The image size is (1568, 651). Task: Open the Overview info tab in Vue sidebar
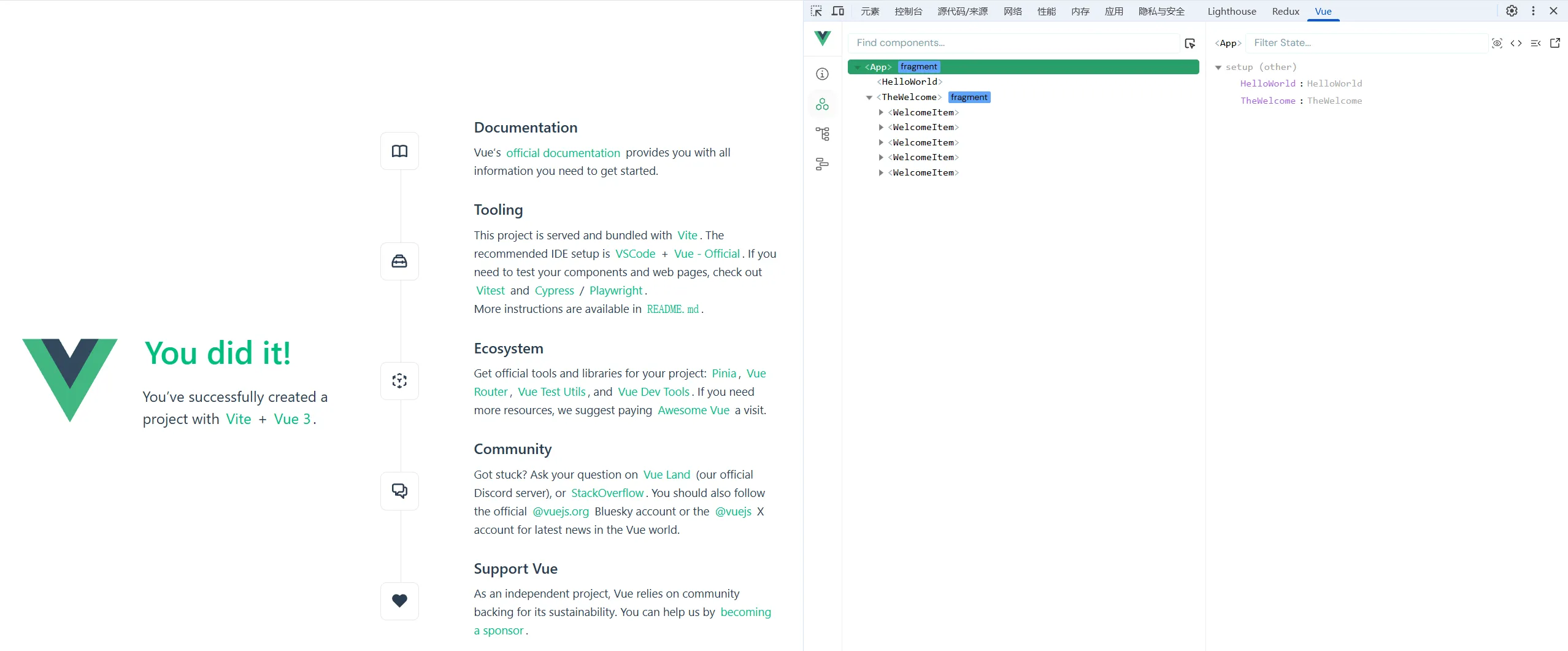pyautogui.click(x=822, y=74)
